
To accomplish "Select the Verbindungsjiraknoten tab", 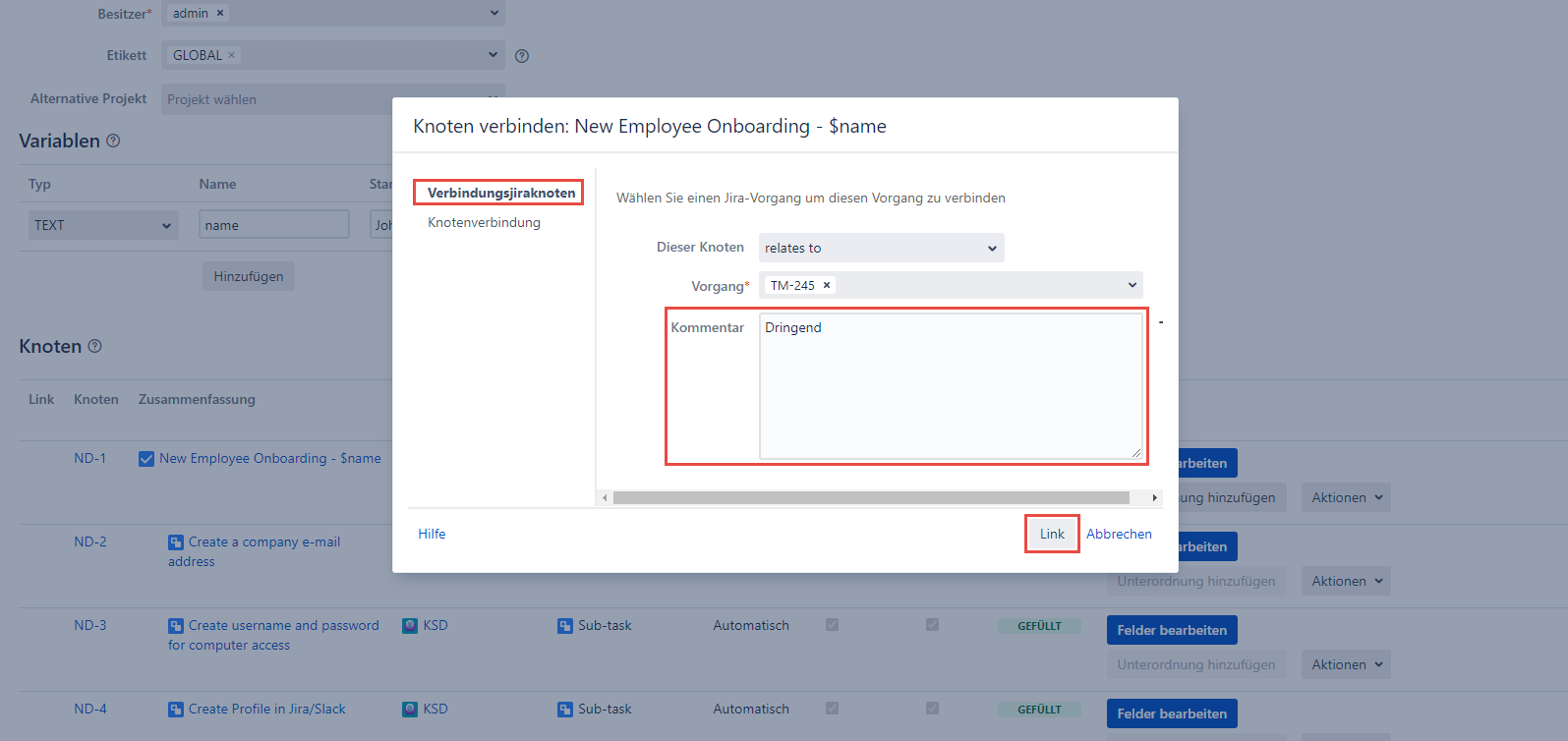I will (500, 193).
